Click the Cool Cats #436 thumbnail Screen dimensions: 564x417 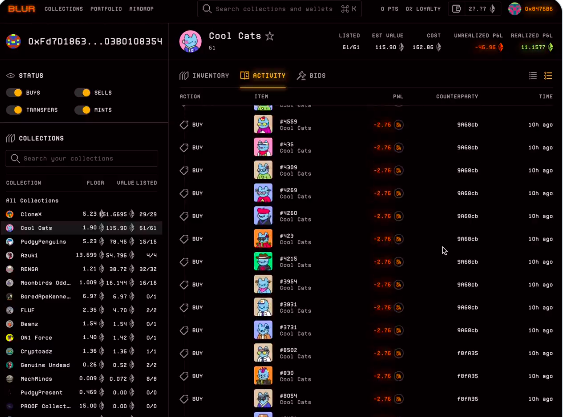(x=263, y=147)
